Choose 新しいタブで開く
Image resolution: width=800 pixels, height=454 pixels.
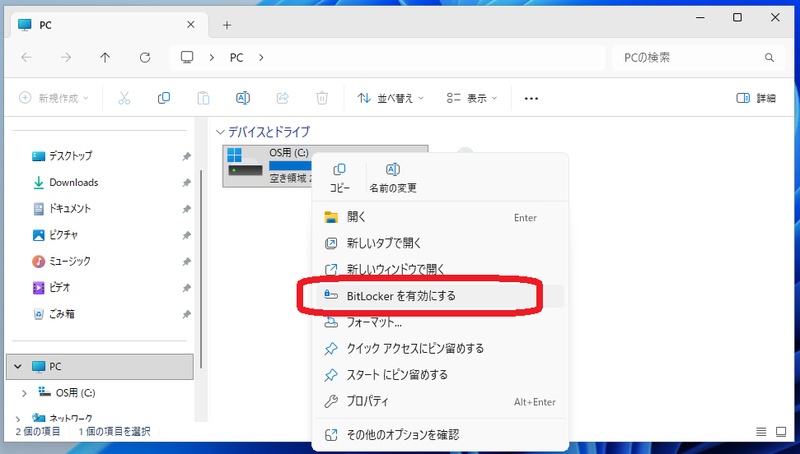click(440, 243)
